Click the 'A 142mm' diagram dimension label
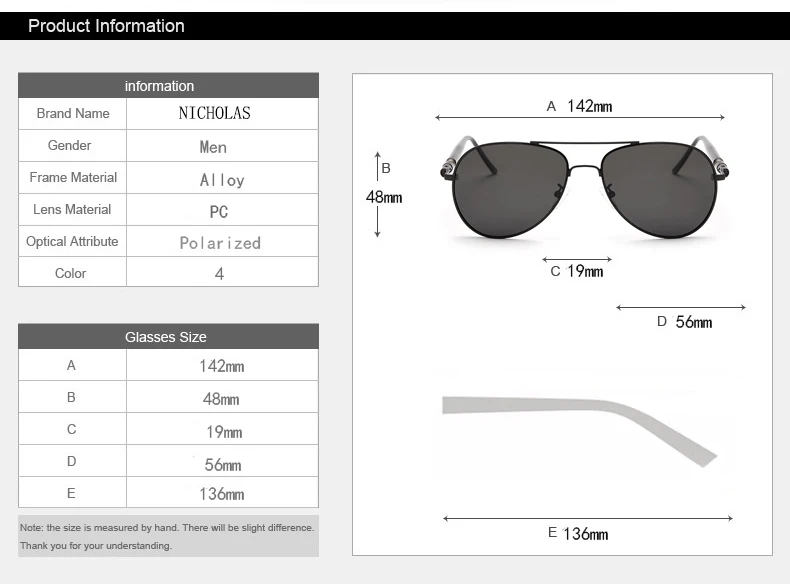Screen dimensions: 790x584 (x=579, y=106)
